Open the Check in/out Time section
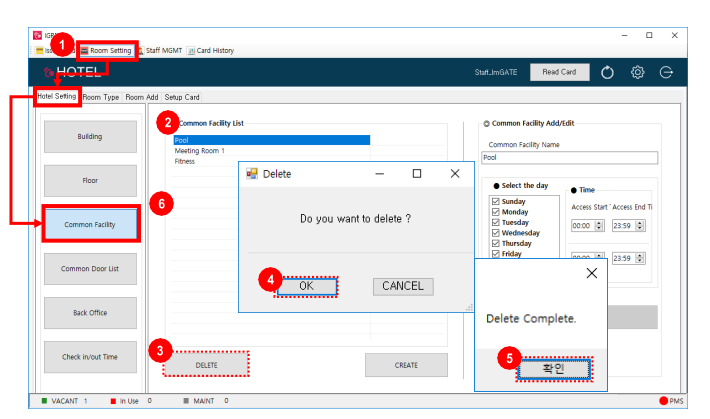710x419 pixels. coord(90,356)
